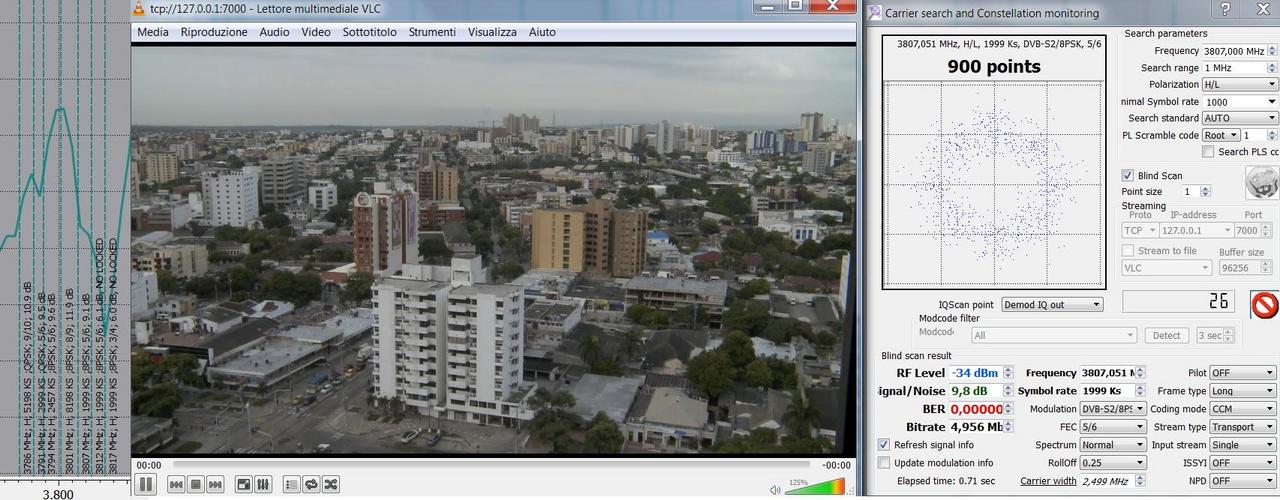Open the Video menu in VLC

tap(316, 32)
